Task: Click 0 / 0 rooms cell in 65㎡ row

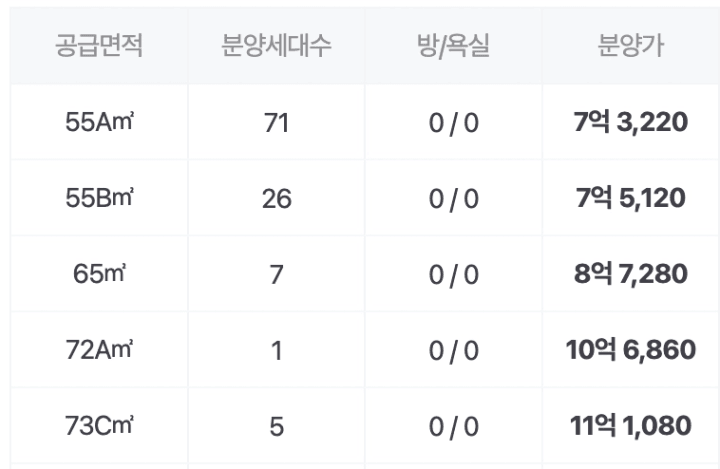Action: (454, 275)
